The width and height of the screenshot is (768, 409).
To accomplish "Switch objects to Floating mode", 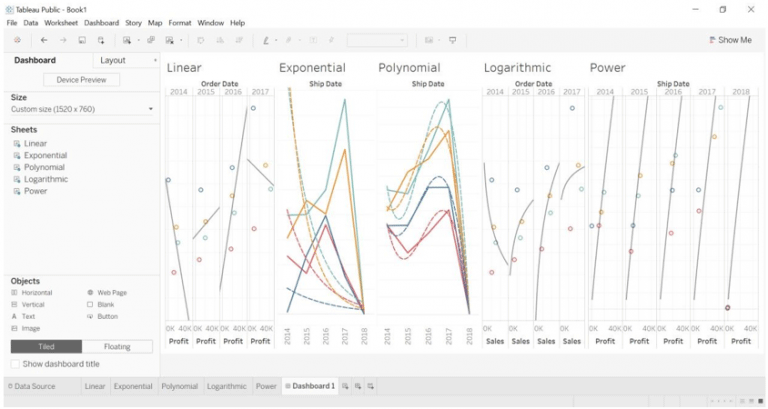I will pos(117,346).
